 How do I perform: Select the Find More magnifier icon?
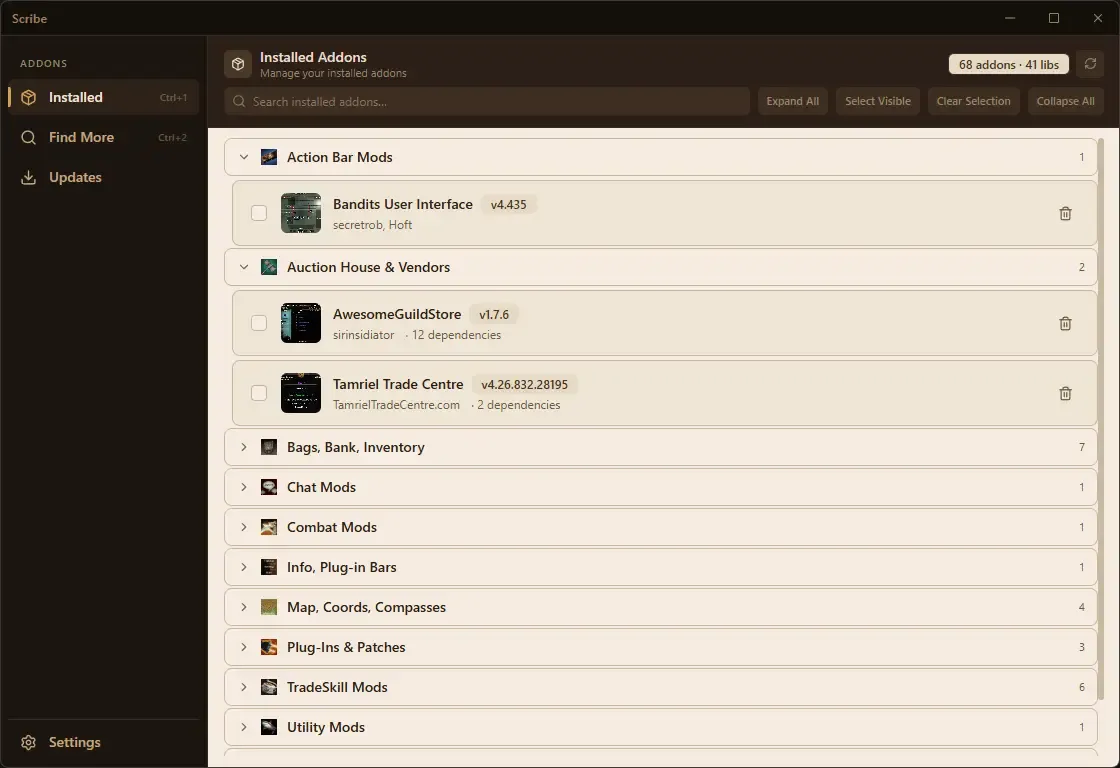27,137
